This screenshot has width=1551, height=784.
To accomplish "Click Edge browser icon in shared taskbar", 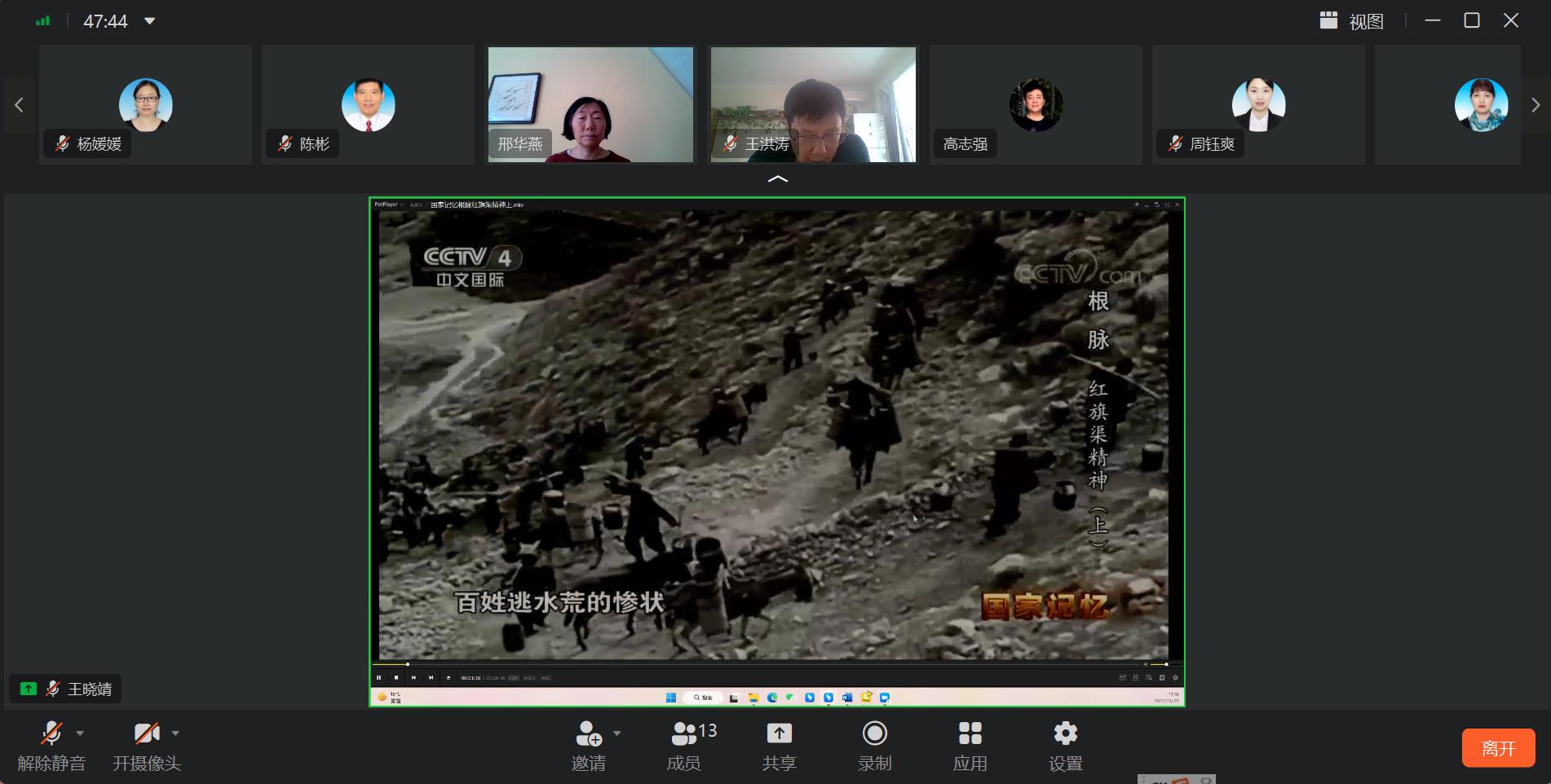I will (772, 698).
